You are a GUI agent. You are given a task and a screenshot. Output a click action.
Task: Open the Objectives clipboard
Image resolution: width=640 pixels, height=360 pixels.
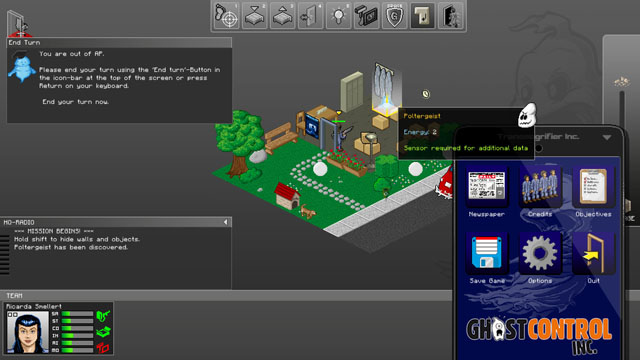click(593, 186)
